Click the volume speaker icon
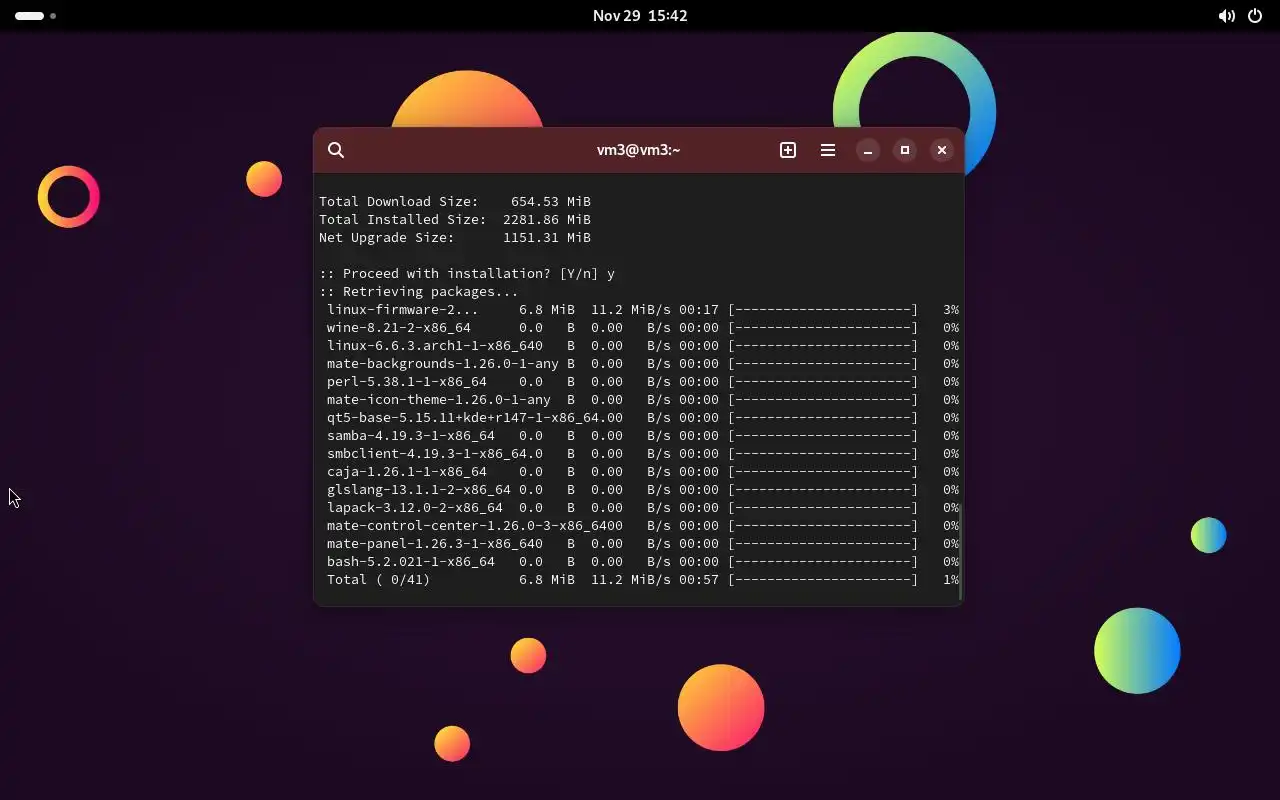1280x800 pixels. click(1226, 16)
